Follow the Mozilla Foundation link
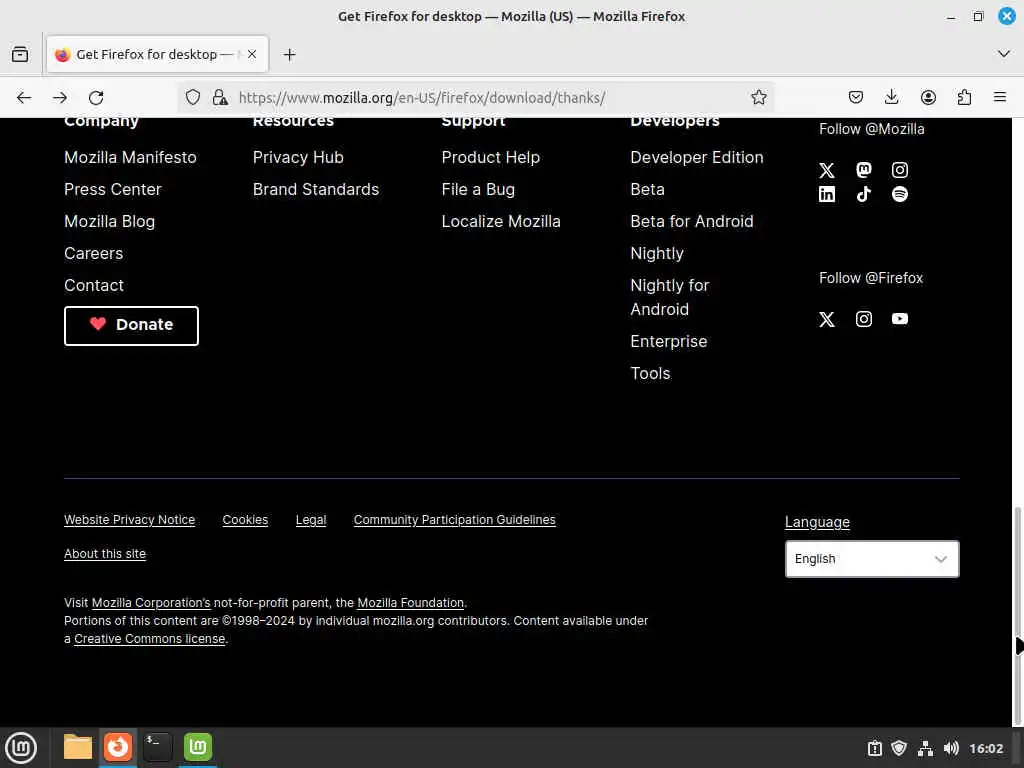The width and height of the screenshot is (1024, 768). click(410, 603)
